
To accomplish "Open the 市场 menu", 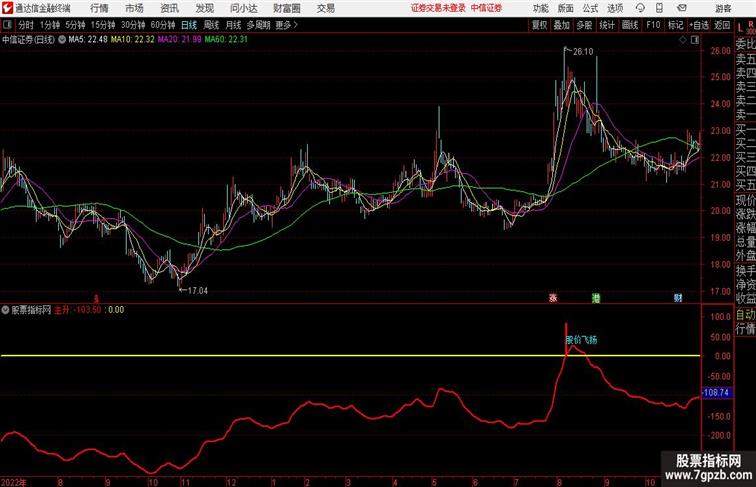I will pyautogui.click(x=135, y=8).
